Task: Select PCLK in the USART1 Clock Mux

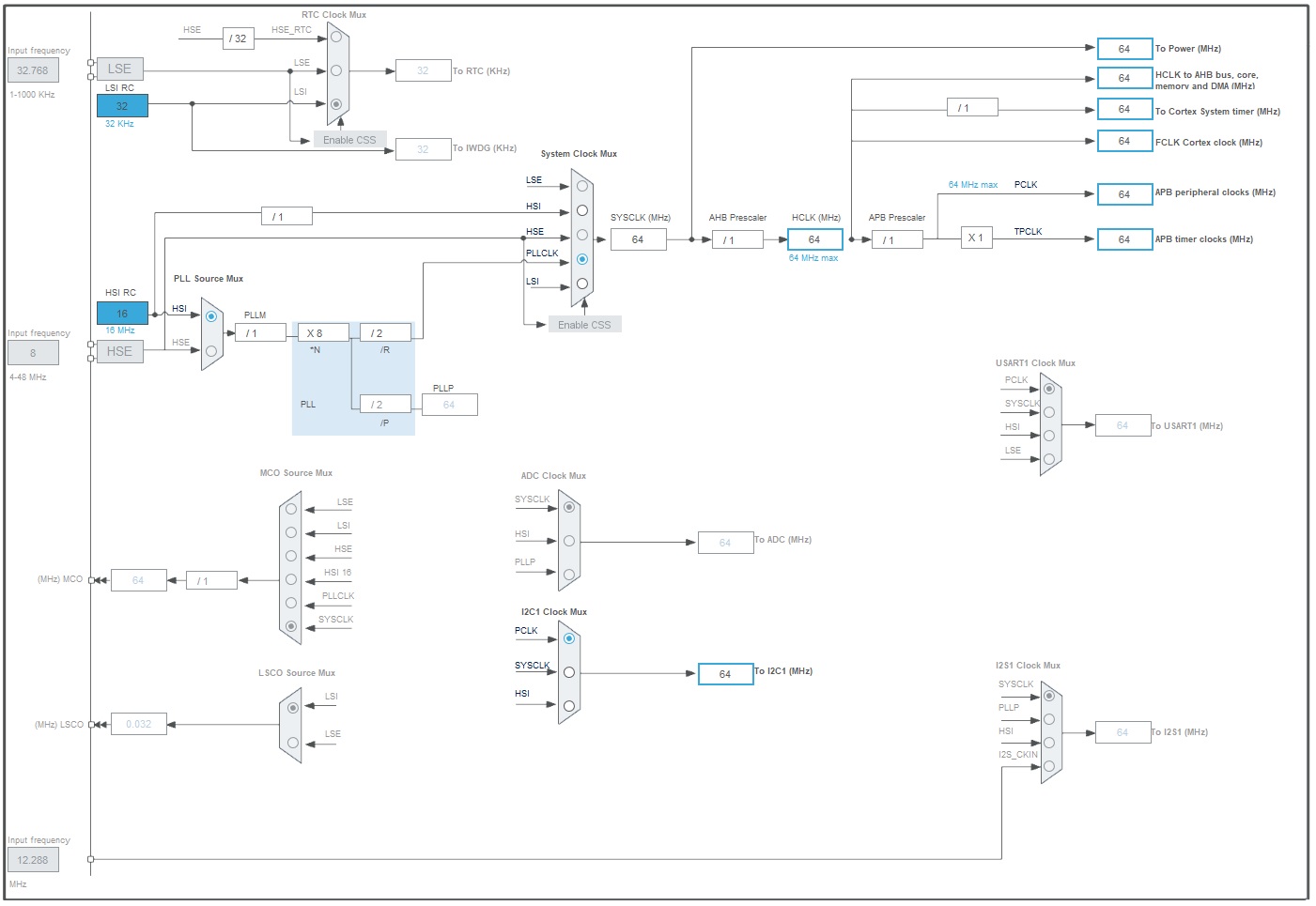Action: (x=1049, y=389)
